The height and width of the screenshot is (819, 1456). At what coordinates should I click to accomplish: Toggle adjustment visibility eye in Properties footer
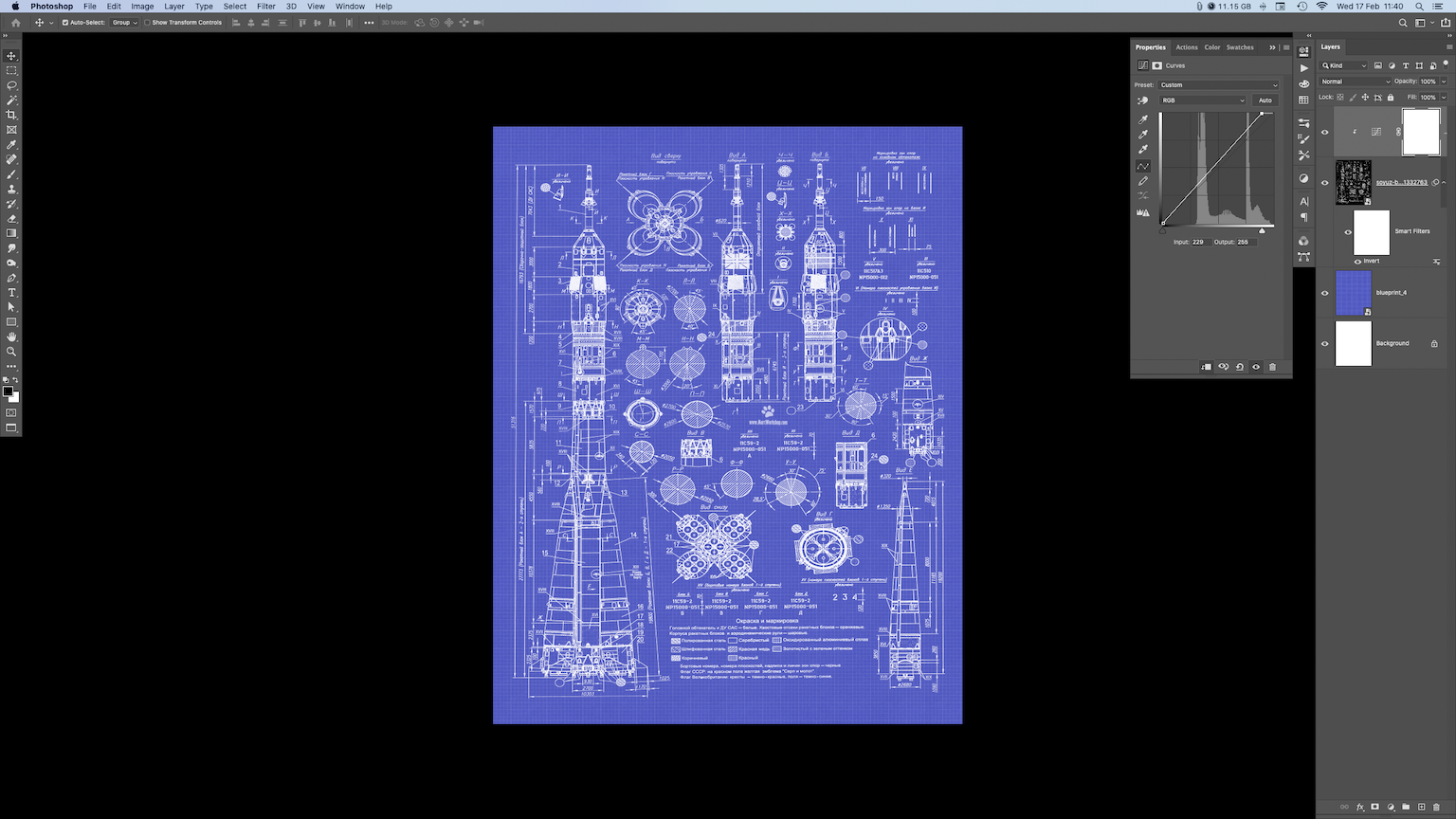pyautogui.click(x=1256, y=367)
